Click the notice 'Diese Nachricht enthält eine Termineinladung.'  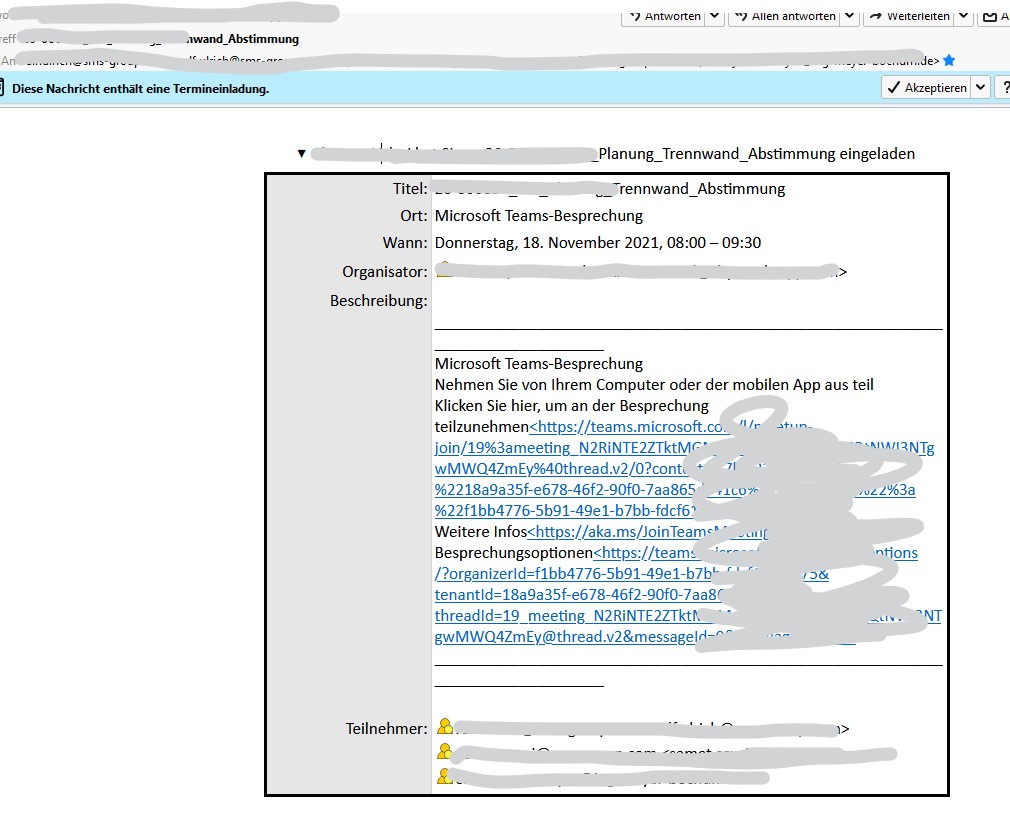point(140,89)
